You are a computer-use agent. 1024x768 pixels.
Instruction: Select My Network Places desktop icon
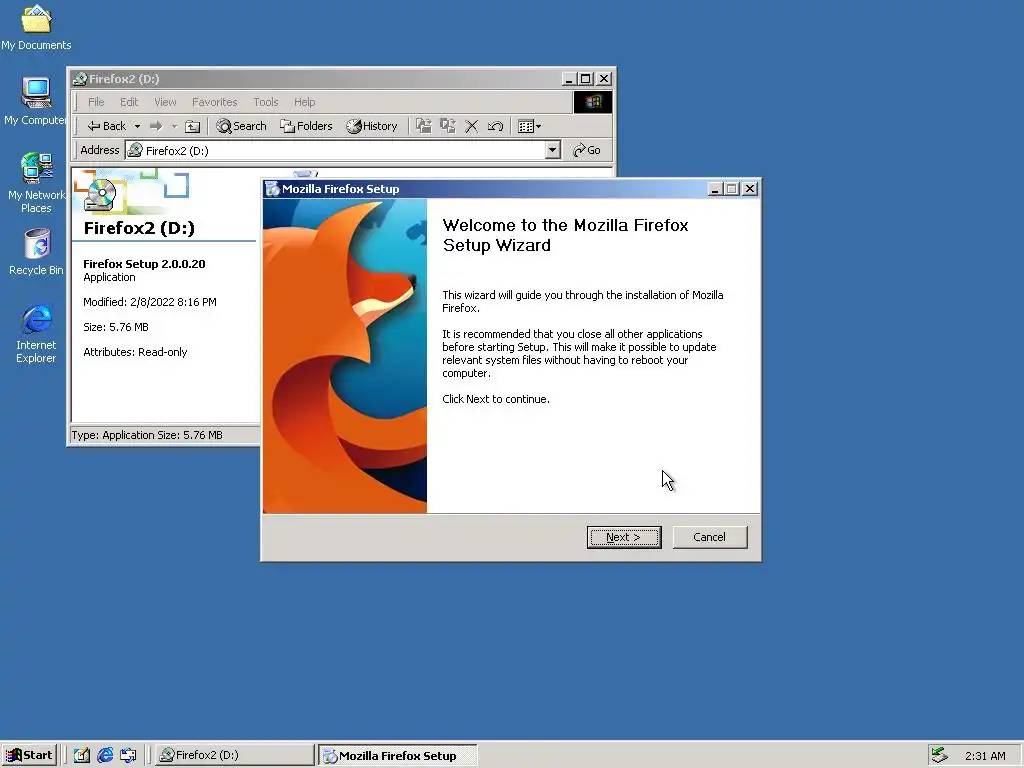[x=36, y=183]
